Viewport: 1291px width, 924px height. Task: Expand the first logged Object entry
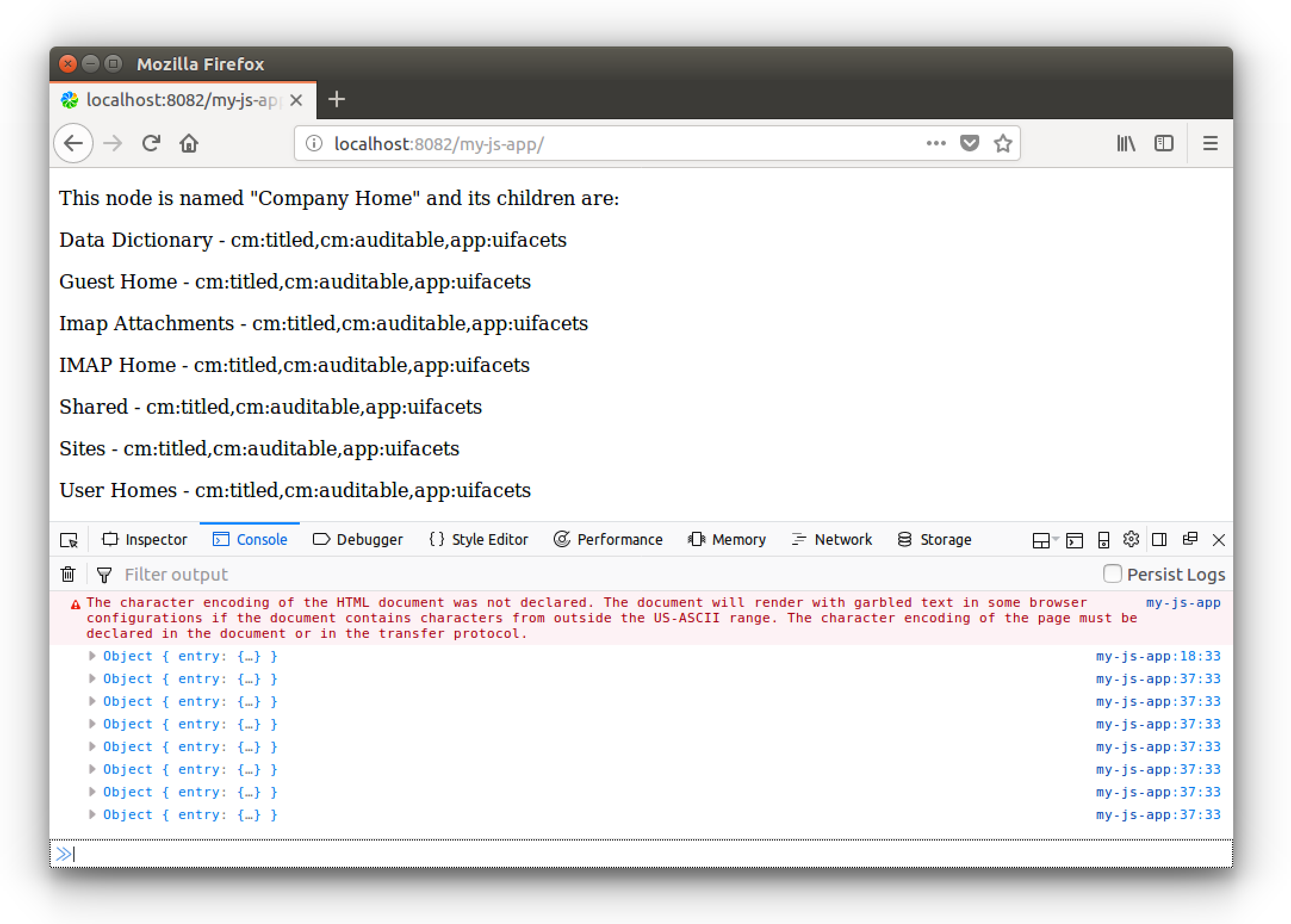[92, 656]
